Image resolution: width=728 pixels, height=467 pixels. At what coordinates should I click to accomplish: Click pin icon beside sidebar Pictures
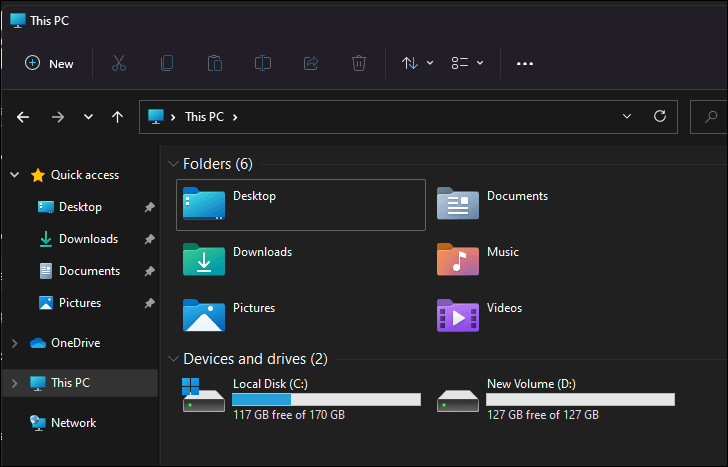tap(150, 303)
